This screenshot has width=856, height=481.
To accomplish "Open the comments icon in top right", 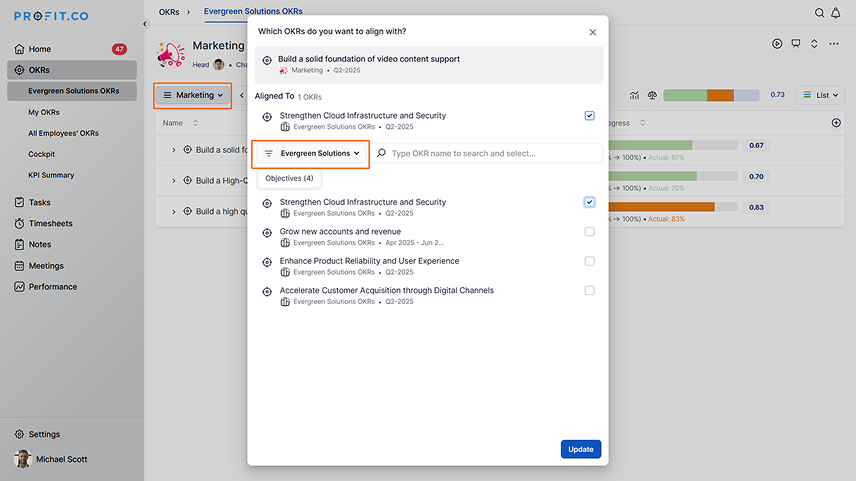I will (796, 44).
